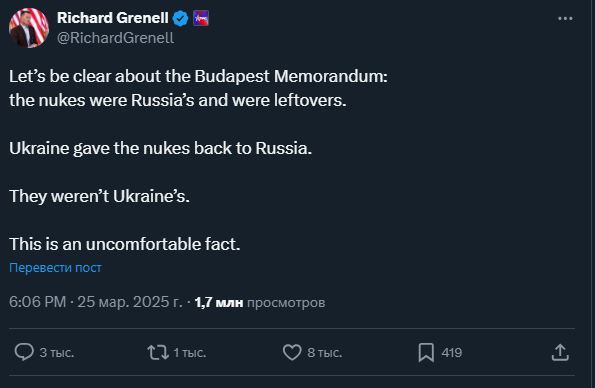The width and height of the screenshot is (595, 388).
Task: Like the post with heart icon
Action: coord(292,352)
